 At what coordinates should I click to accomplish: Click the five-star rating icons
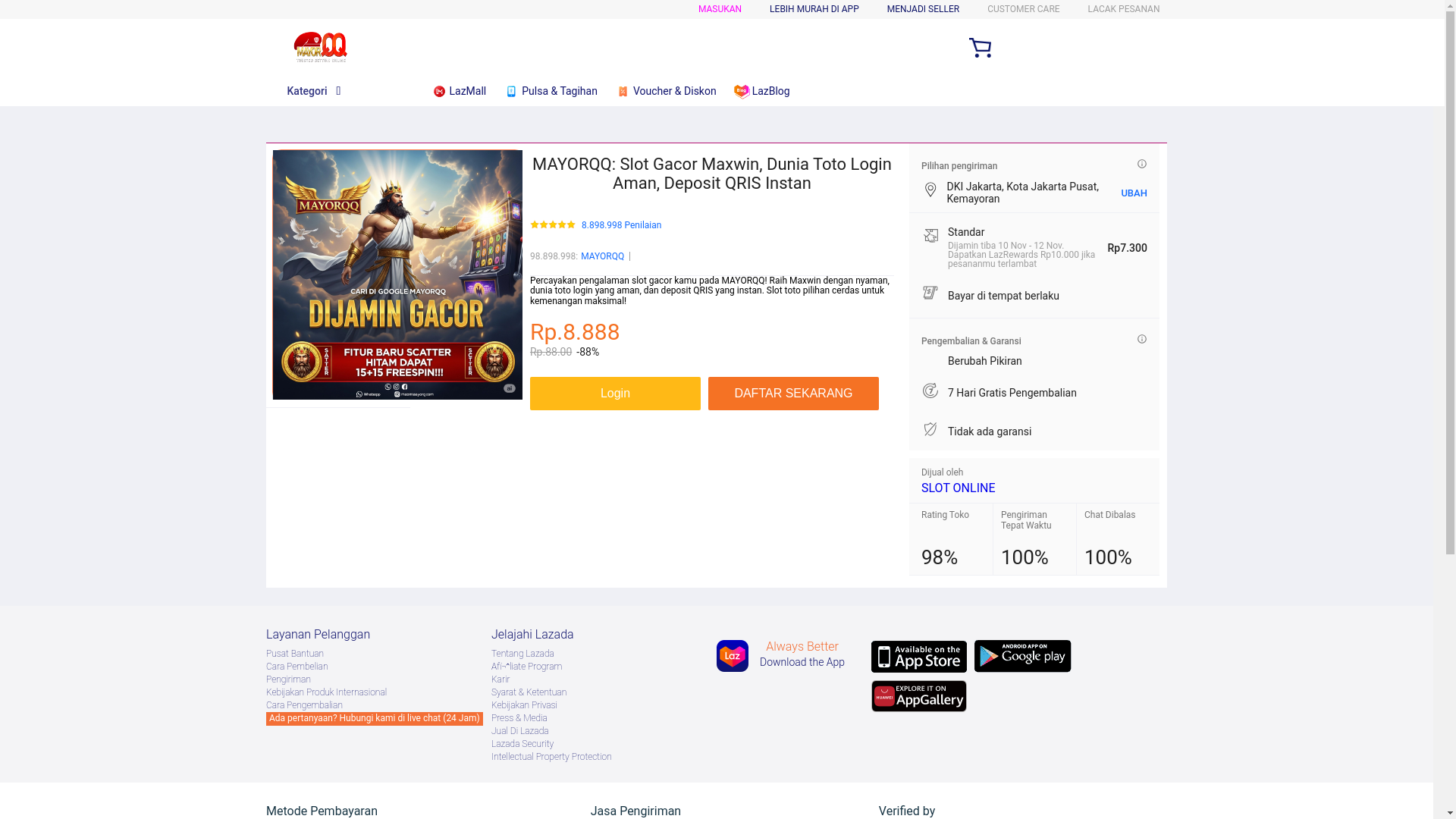click(x=553, y=224)
